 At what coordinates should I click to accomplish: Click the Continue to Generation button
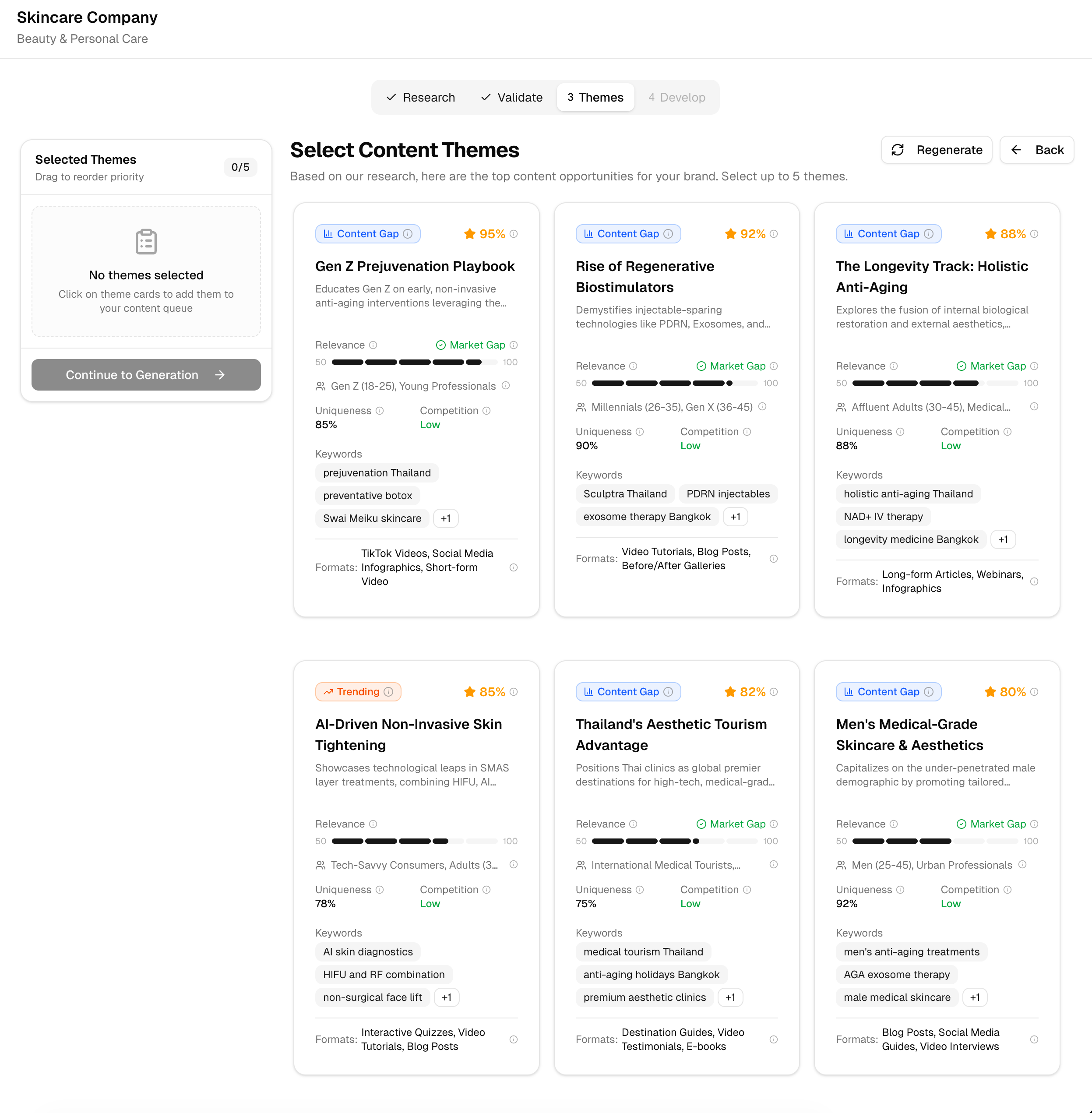146,374
